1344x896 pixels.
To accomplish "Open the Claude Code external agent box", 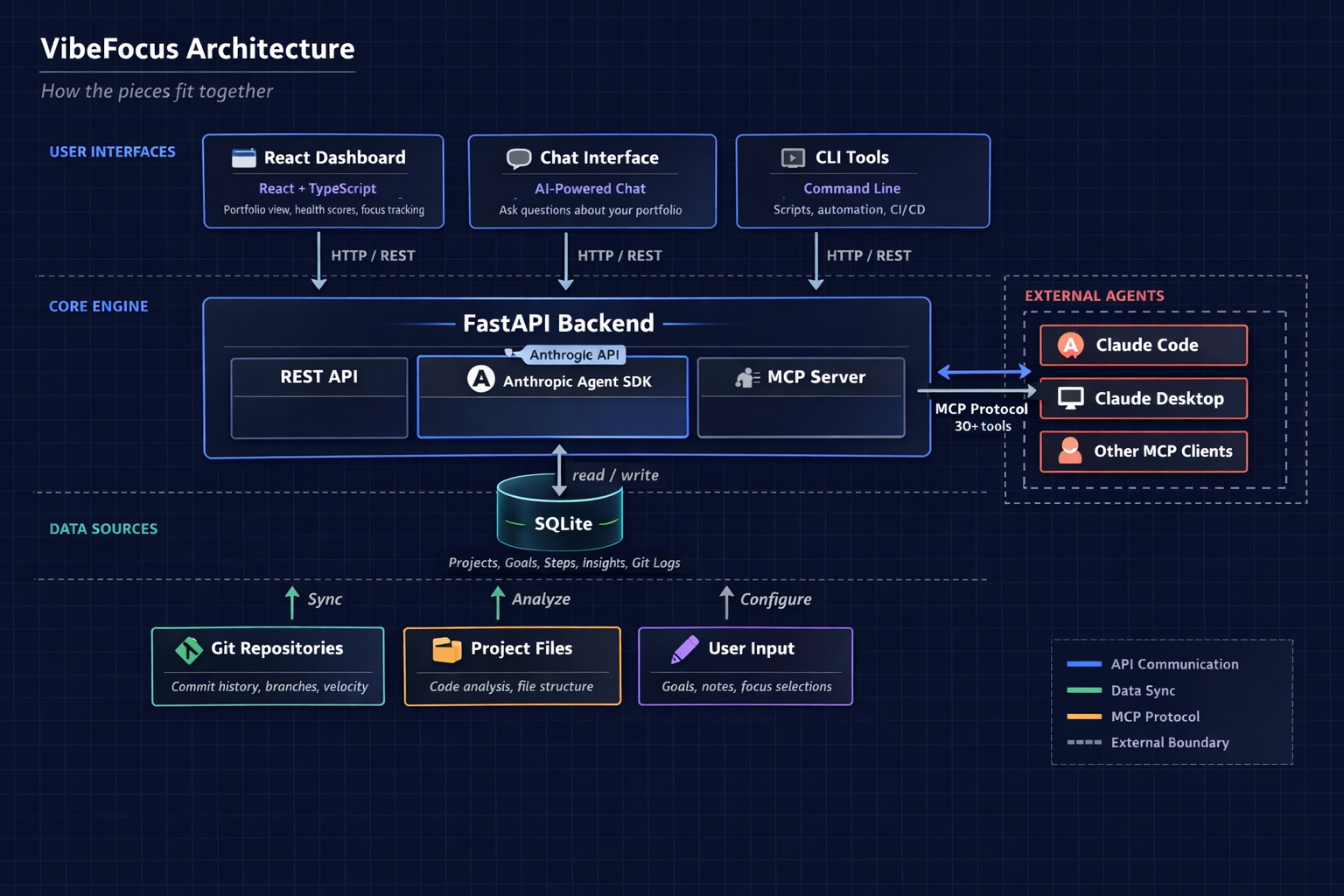I will tap(1143, 345).
